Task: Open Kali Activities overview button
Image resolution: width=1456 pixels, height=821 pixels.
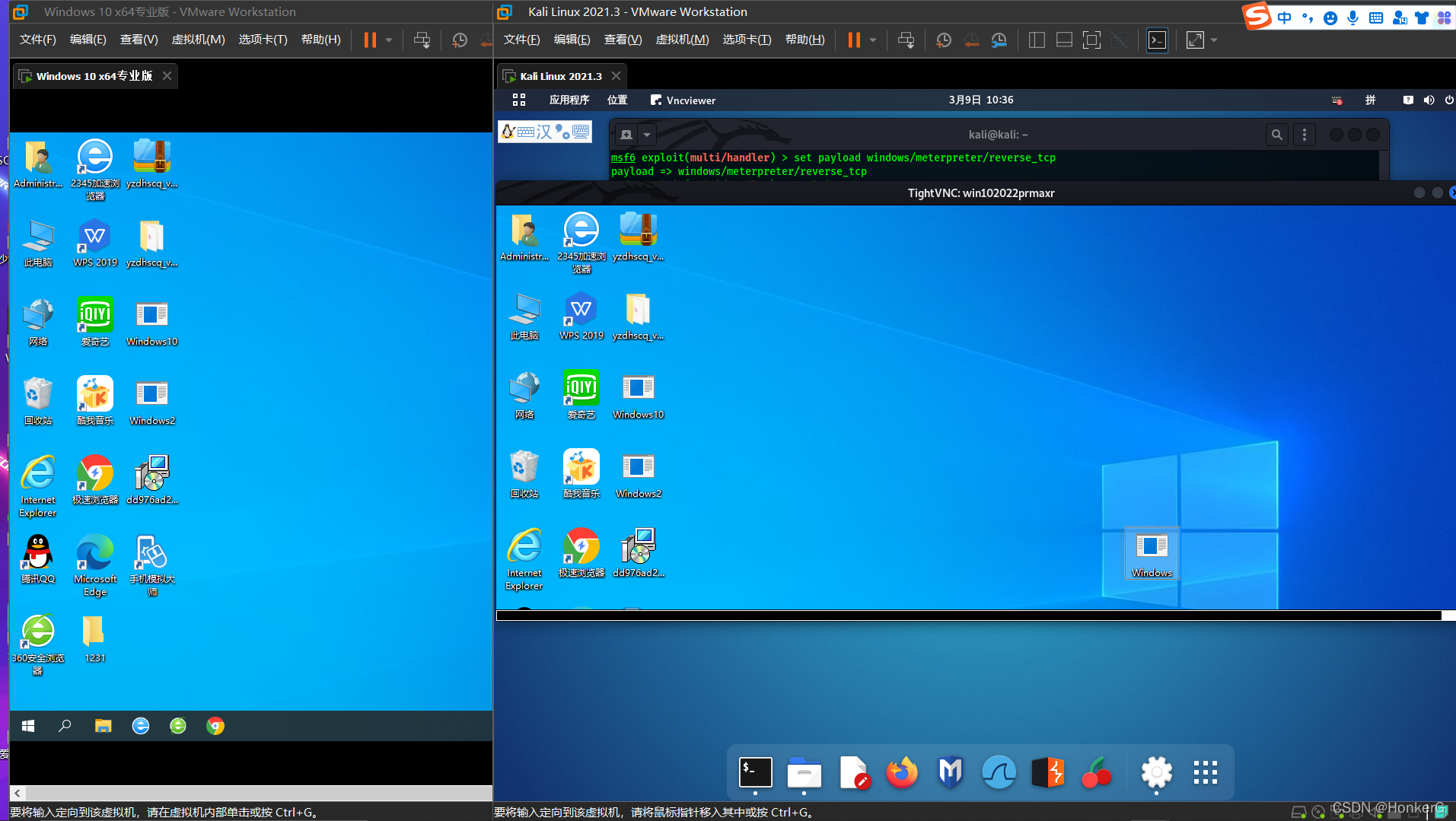Action: point(519,100)
